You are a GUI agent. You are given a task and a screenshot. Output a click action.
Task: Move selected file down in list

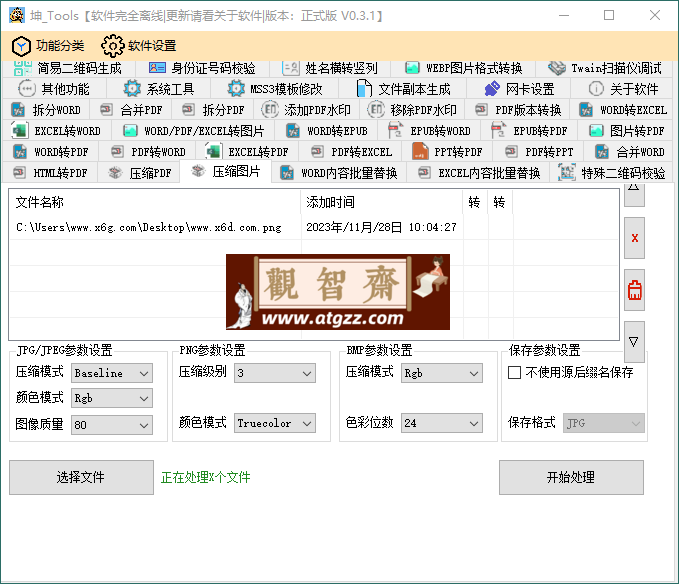click(x=634, y=342)
